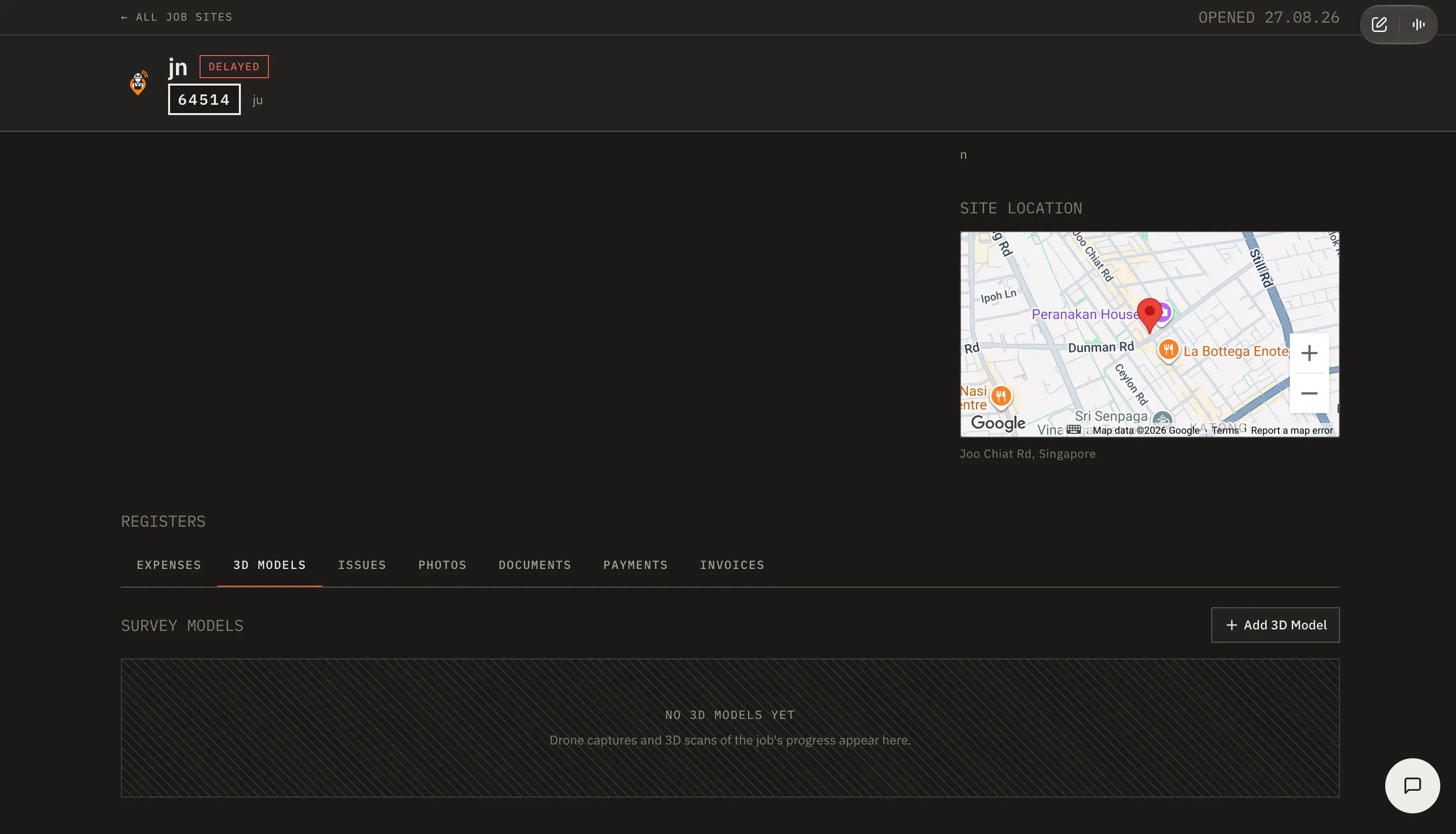1456x834 pixels.
Task: Click the job site robot avatar icon
Action: [x=138, y=83]
